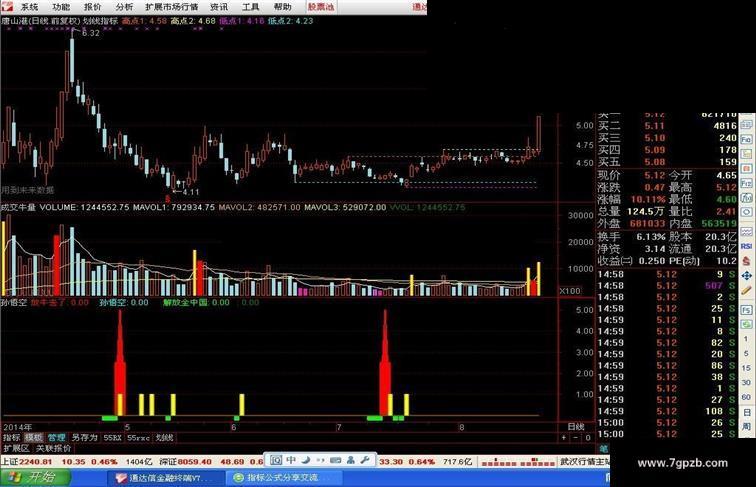
Task: Switch to weekly 周 period button
Action: [746, 426]
